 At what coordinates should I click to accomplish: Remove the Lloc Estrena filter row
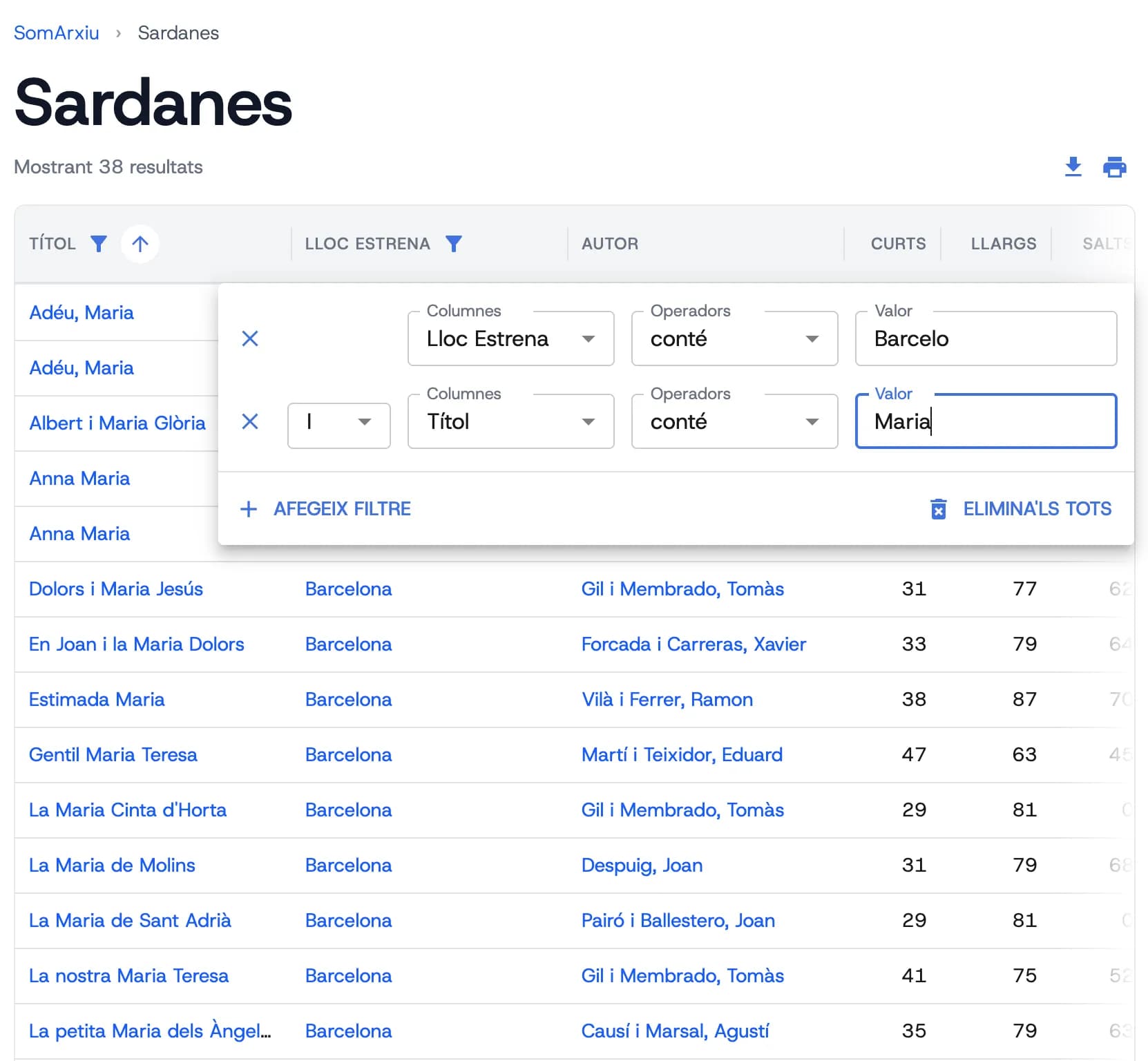[x=250, y=338]
